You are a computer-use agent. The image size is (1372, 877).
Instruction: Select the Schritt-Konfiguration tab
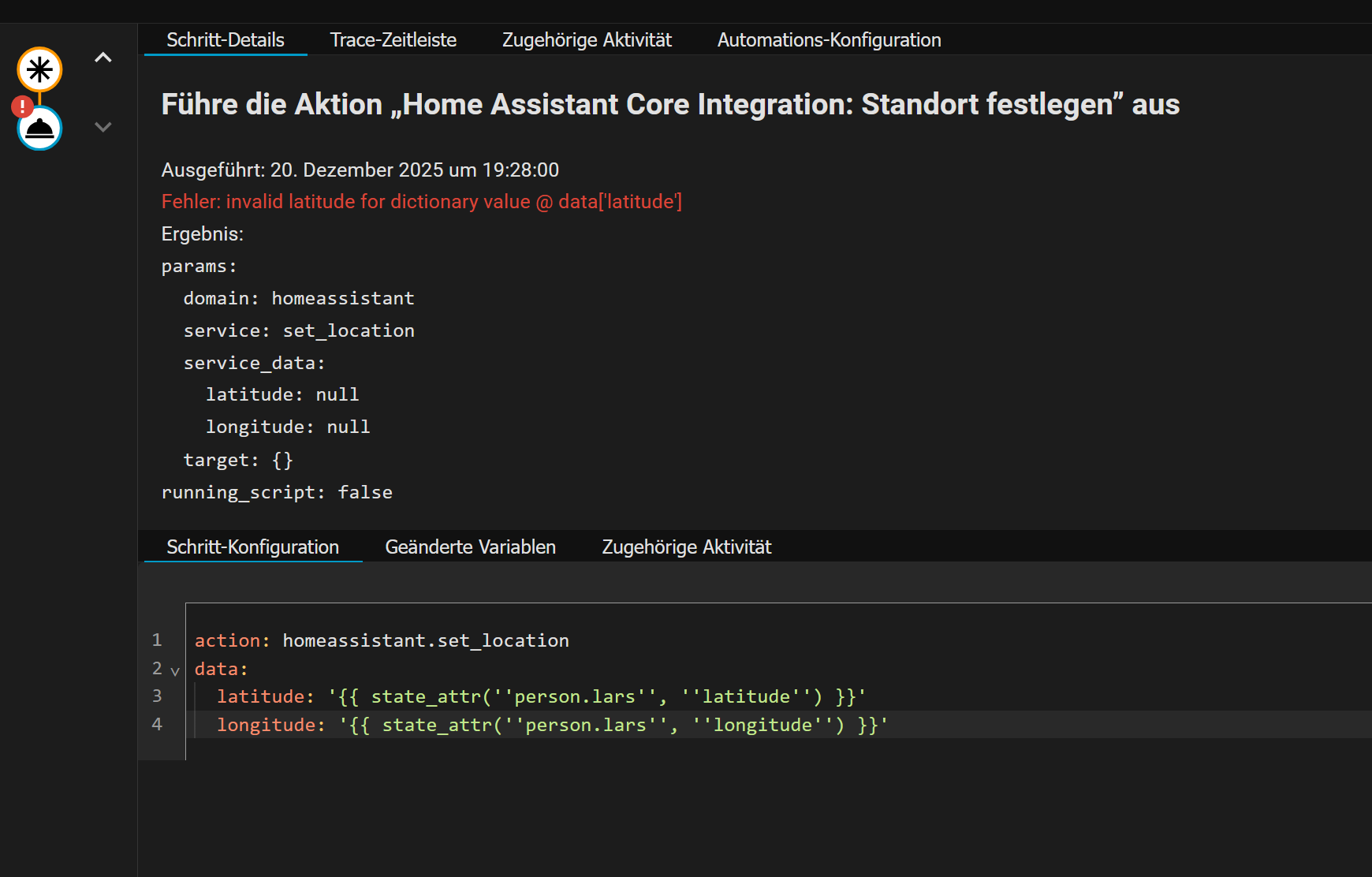pyautogui.click(x=252, y=547)
